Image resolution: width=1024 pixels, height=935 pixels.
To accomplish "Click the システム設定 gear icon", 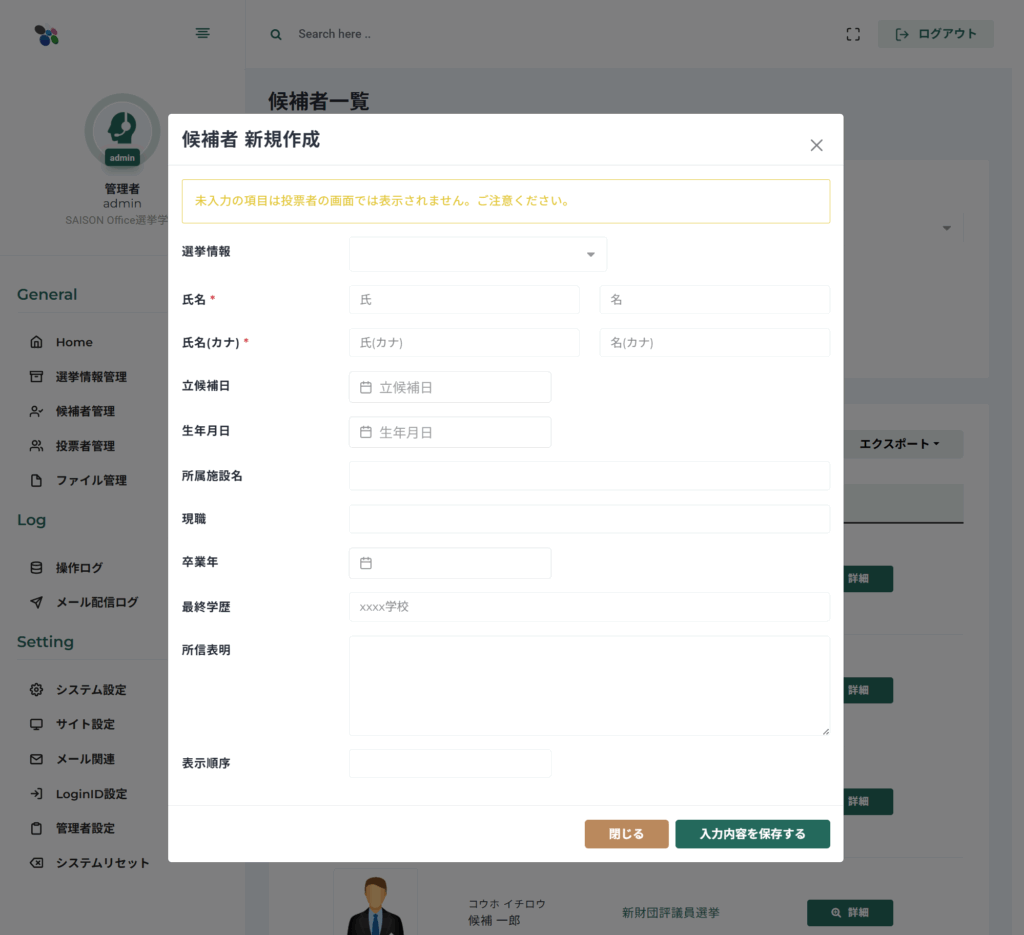I will click(x=37, y=689).
